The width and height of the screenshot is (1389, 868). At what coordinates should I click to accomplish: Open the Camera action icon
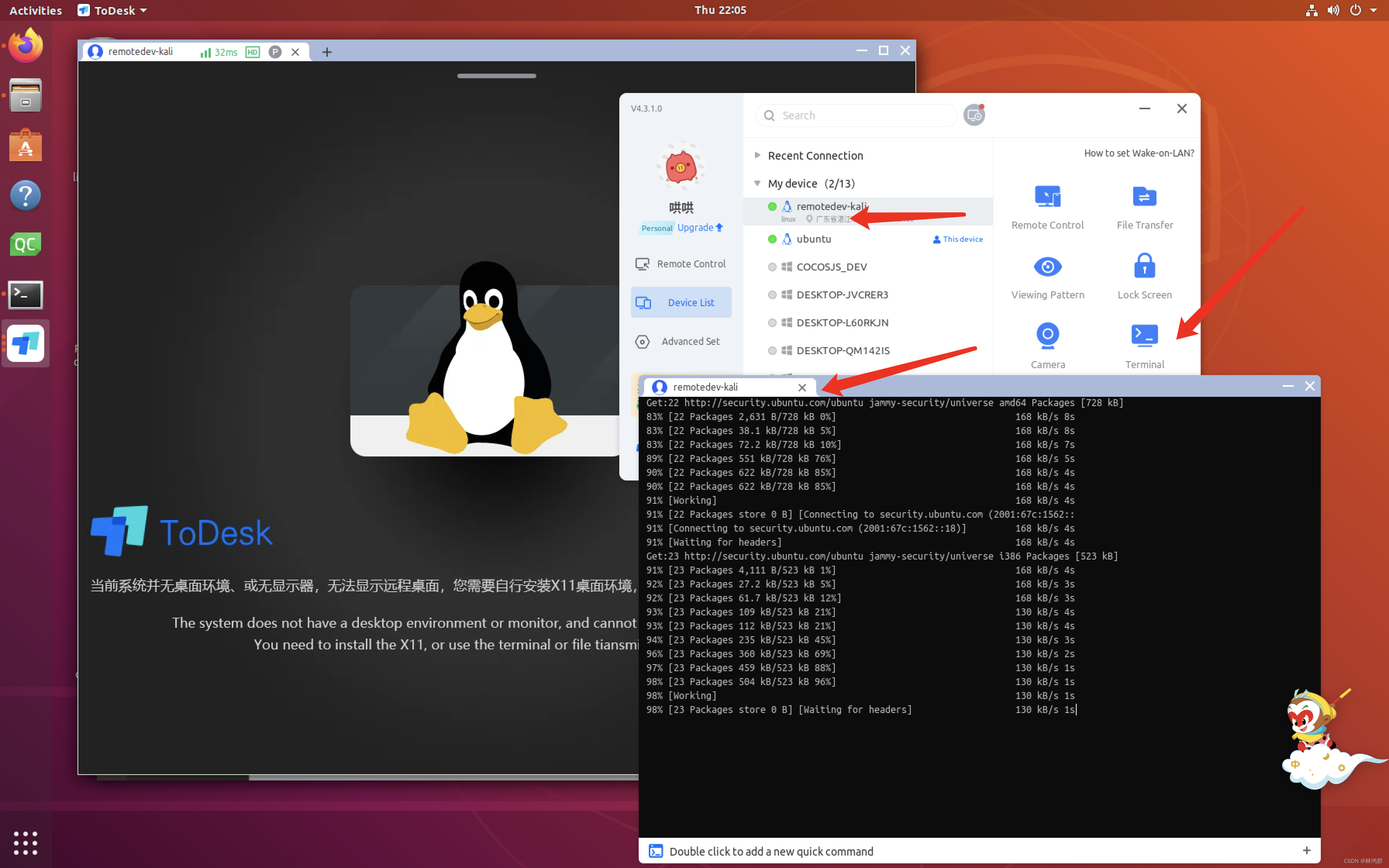pos(1048,336)
